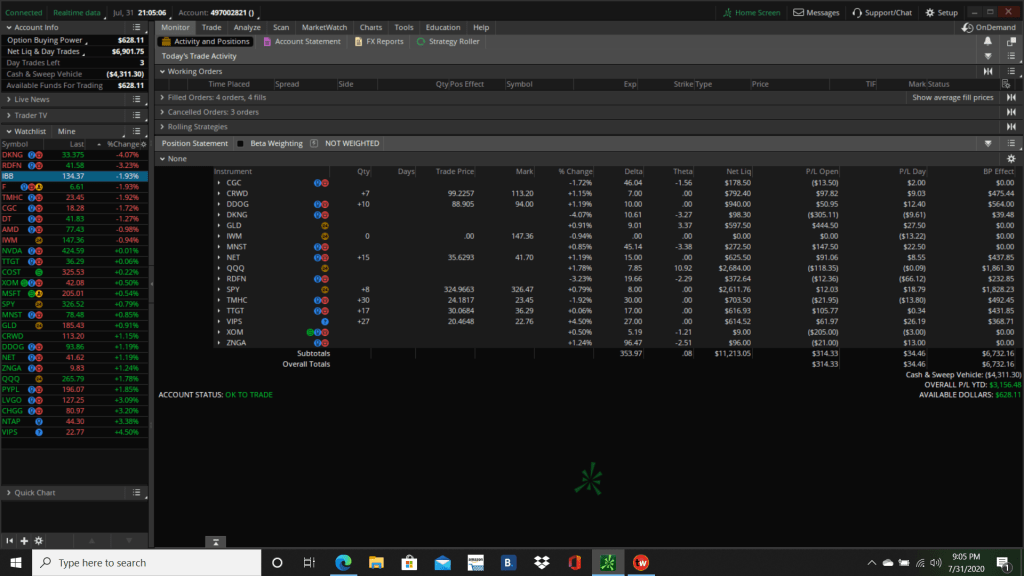Screen dimensions: 1024x576
Task: Collapse the Working Orders section
Action: tap(163, 71)
